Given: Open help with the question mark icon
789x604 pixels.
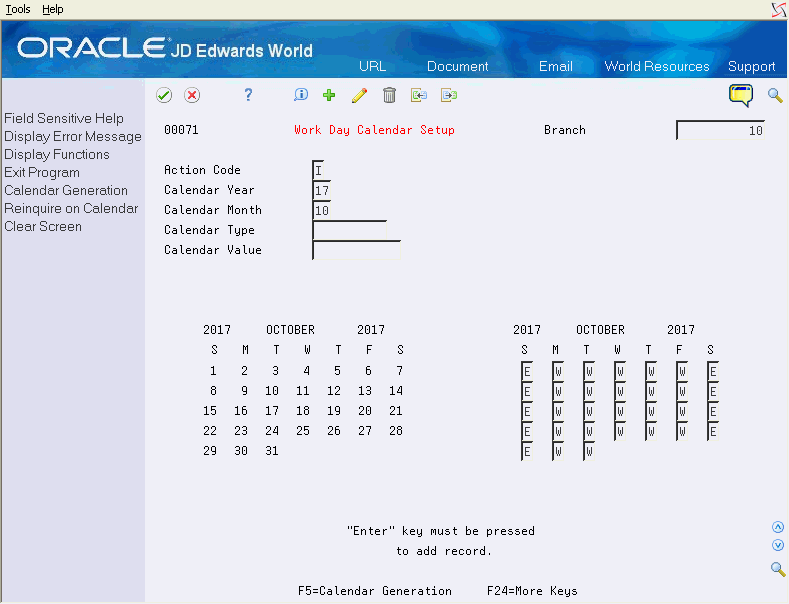Looking at the screenshot, I should point(248,95).
